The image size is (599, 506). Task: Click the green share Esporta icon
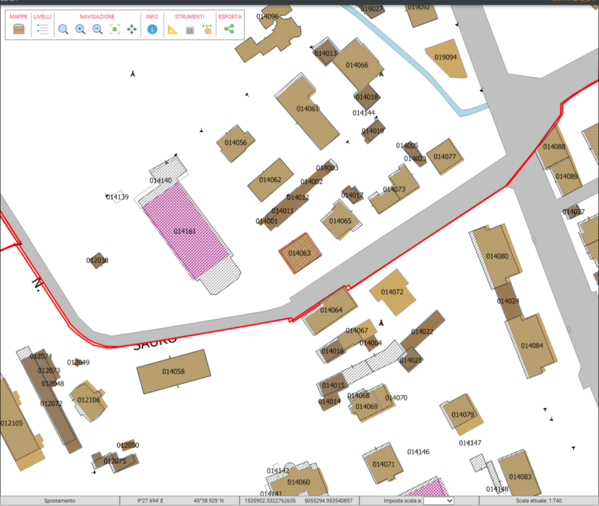(x=229, y=29)
